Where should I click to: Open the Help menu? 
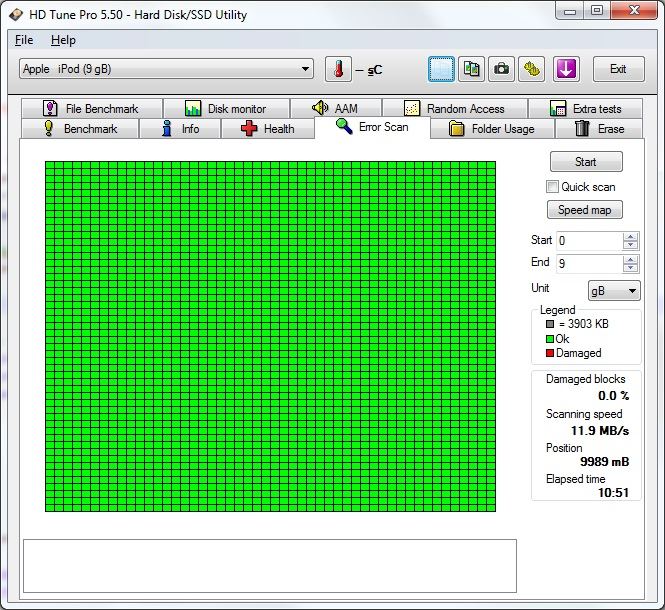pos(63,40)
